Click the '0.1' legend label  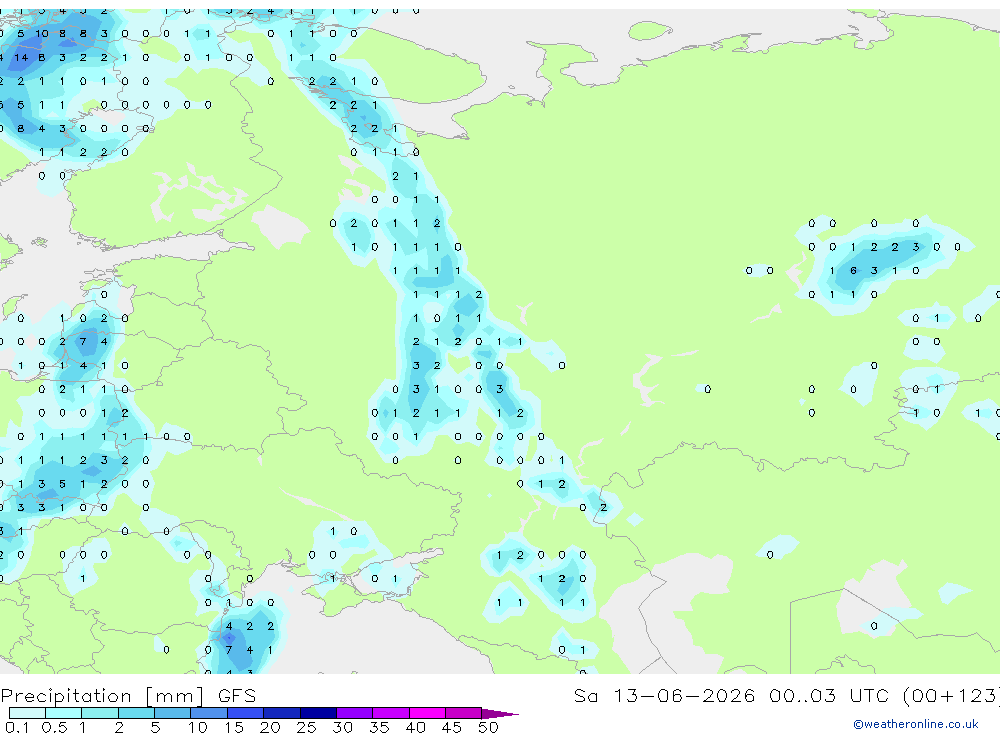click(17, 727)
